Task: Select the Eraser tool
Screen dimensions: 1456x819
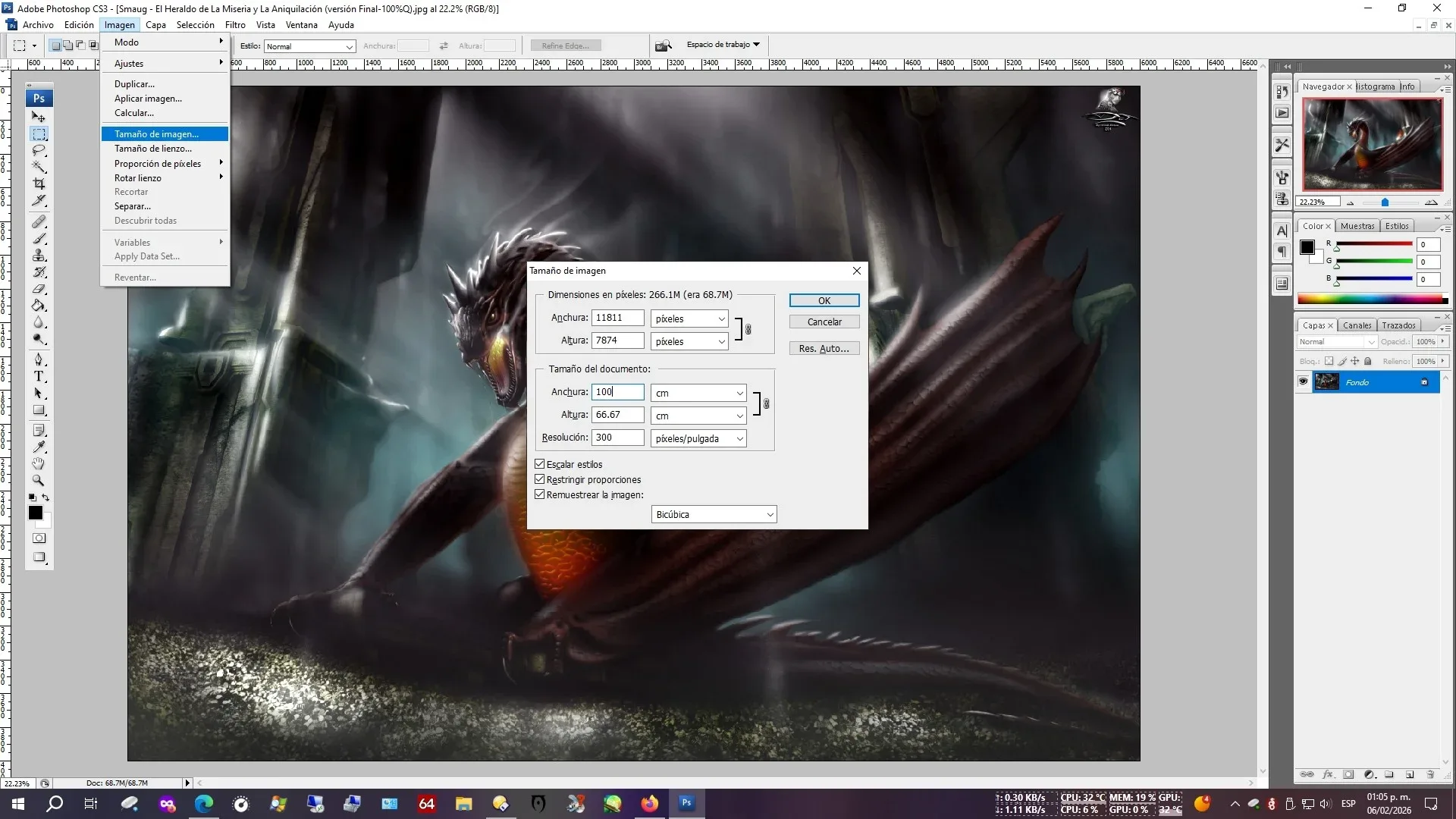Action: coord(39,289)
